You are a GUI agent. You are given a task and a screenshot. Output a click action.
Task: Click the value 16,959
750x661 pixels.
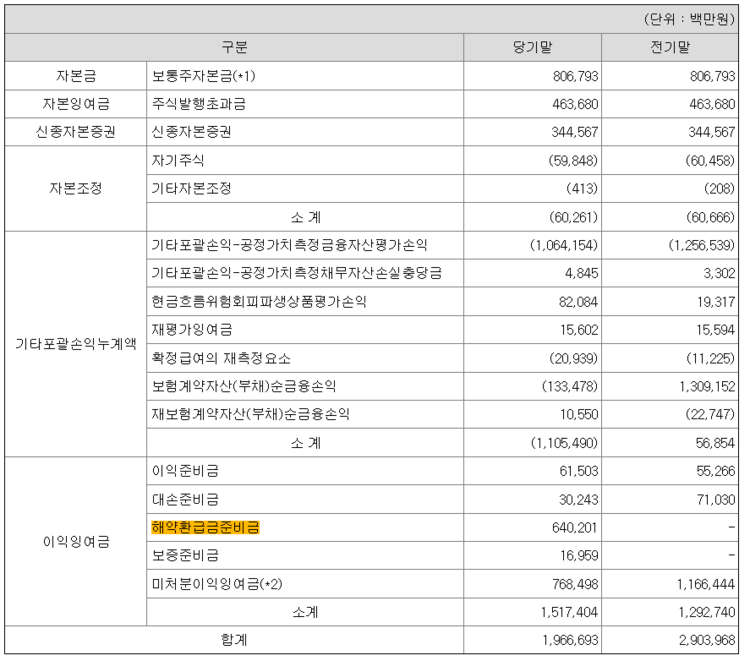tap(579, 556)
